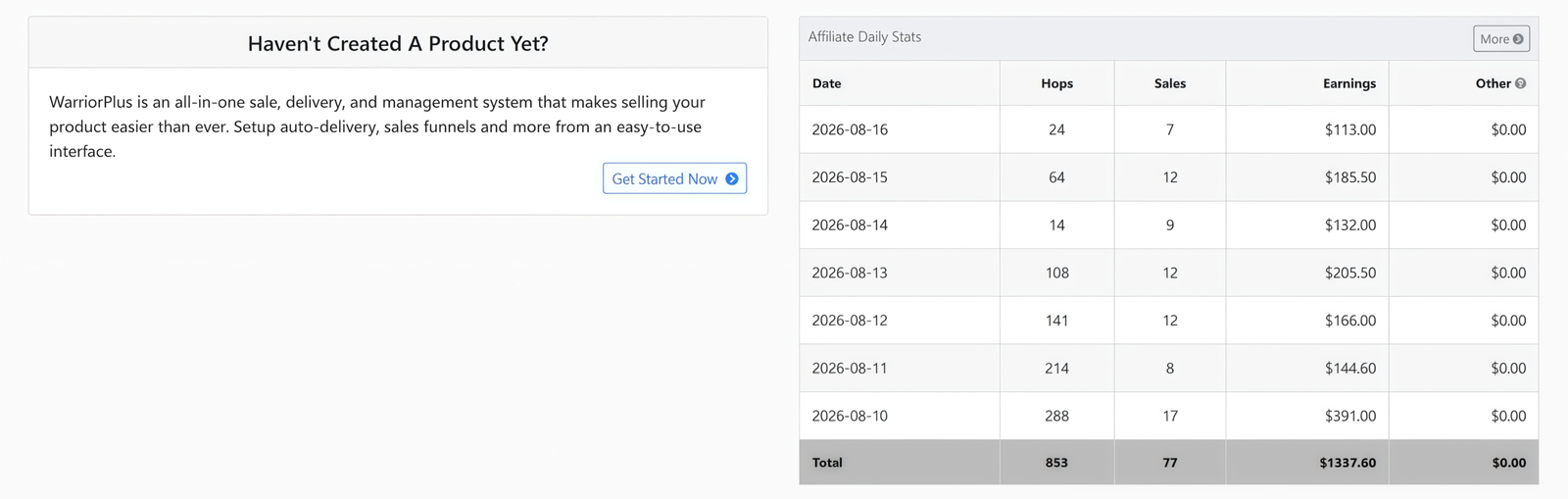
Task: Select the 2026-08-16 date row
Action: [x=1168, y=129]
